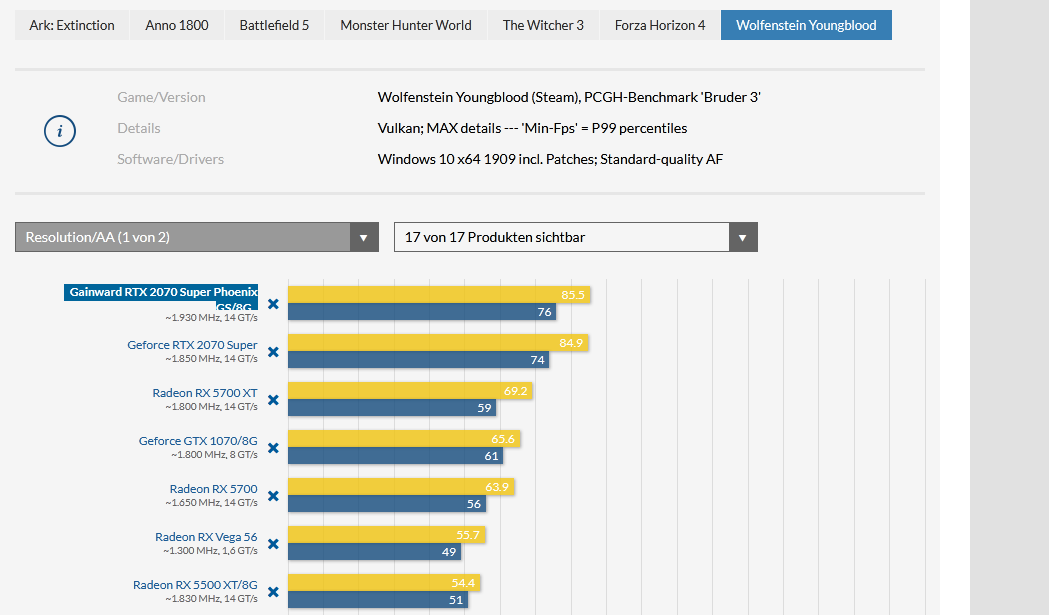The width and height of the screenshot is (1049, 615).
Task: Click the blue 61 bar
Action: 395,456
